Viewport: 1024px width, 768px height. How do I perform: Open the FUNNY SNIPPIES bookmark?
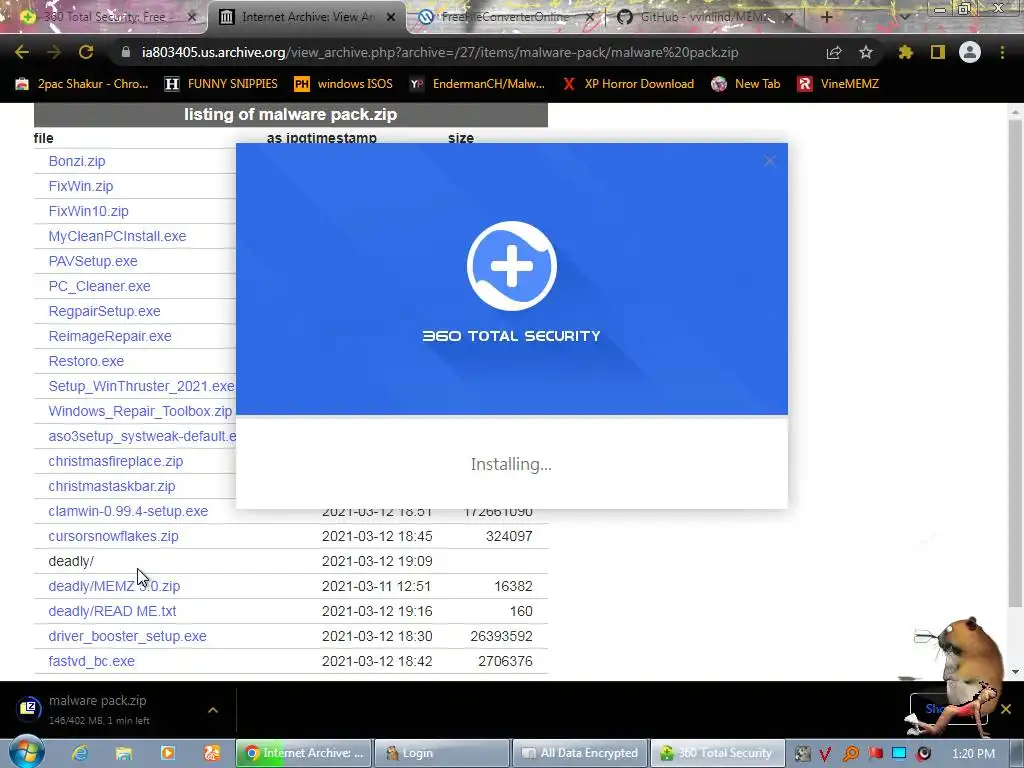click(x=221, y=84)
